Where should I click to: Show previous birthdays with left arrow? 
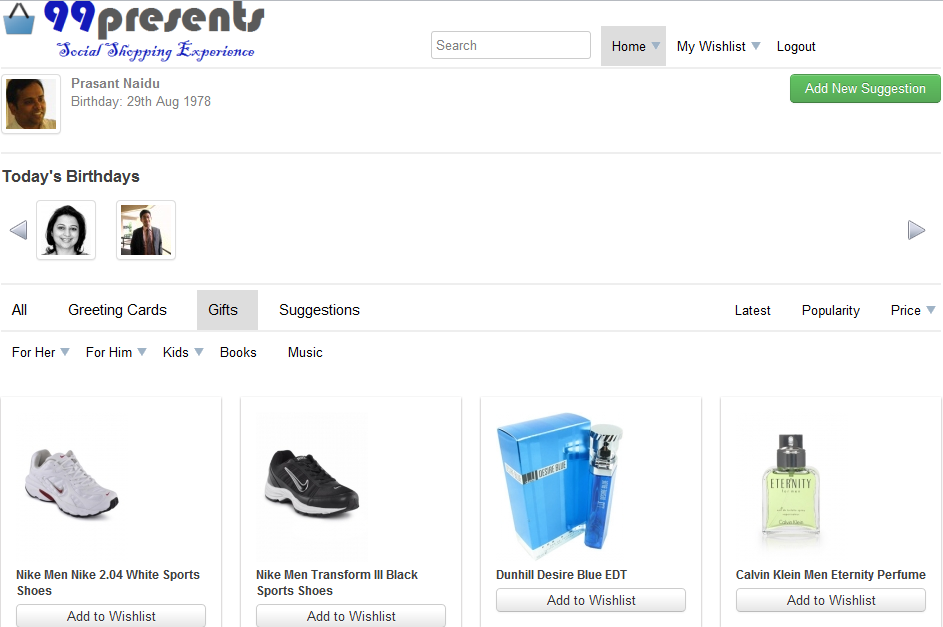tap(19, 230)
